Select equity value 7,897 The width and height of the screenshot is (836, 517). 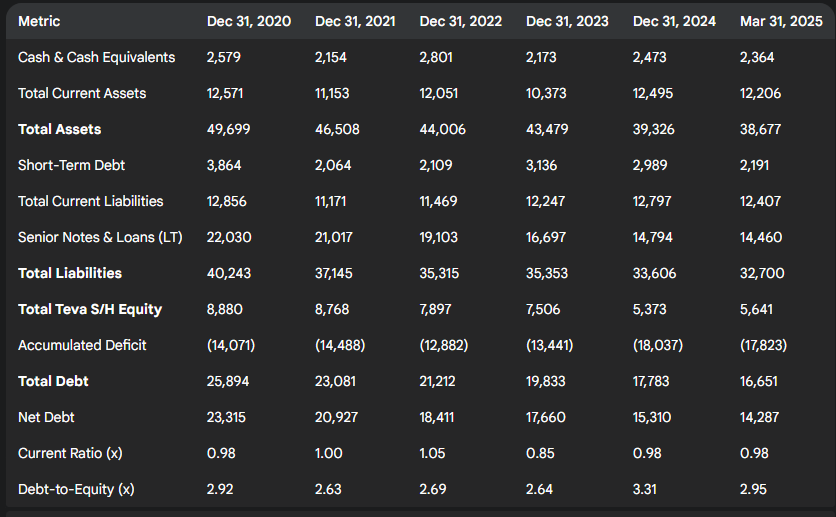pyautogui.click(x=436, y=309)
